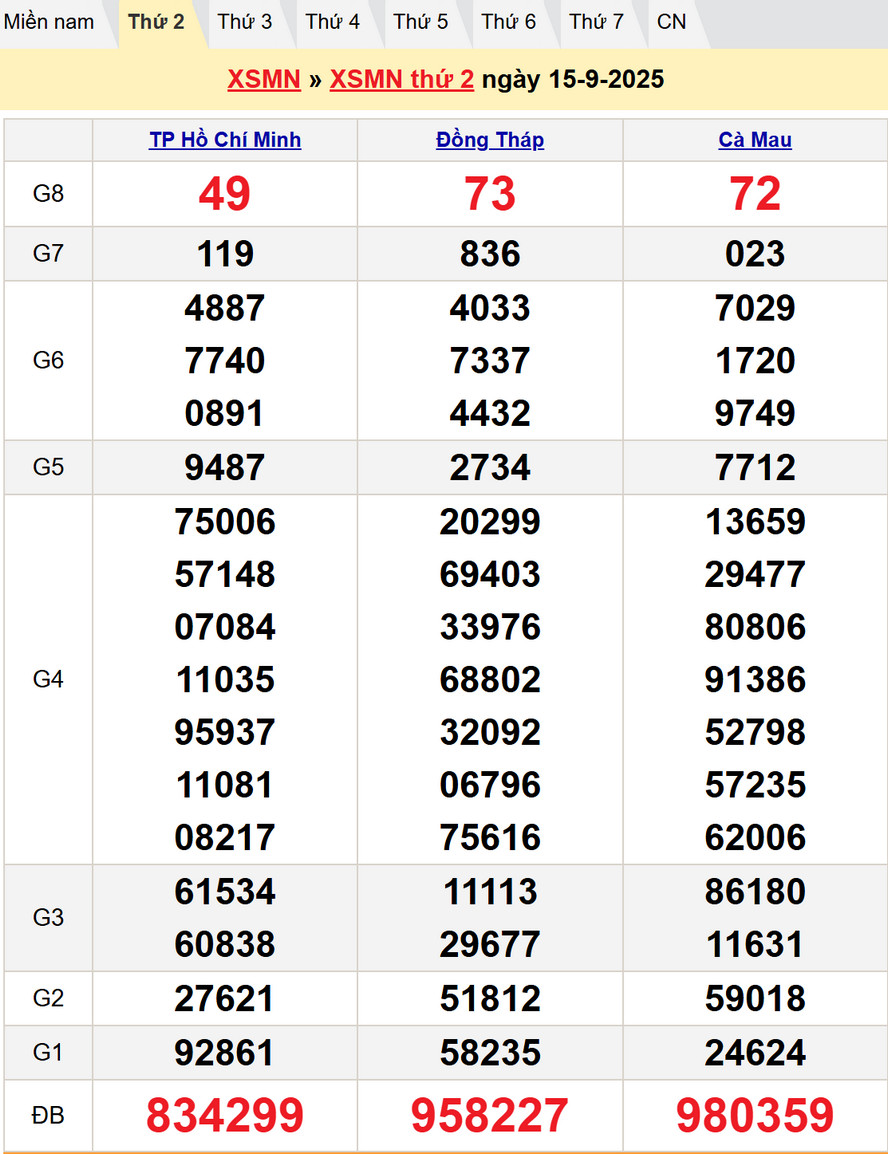Open the Cà Mau province link

coord(755,140)
